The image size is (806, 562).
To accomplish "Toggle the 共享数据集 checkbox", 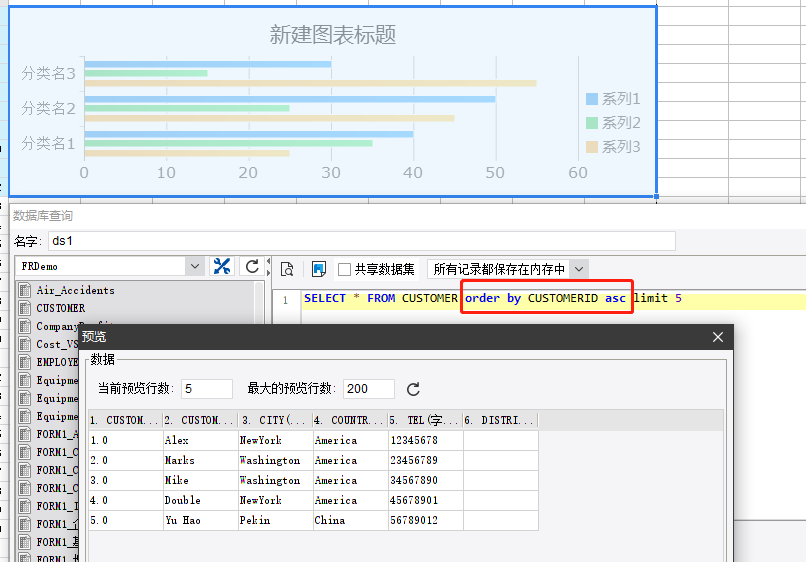I will (x=344, y=269).
